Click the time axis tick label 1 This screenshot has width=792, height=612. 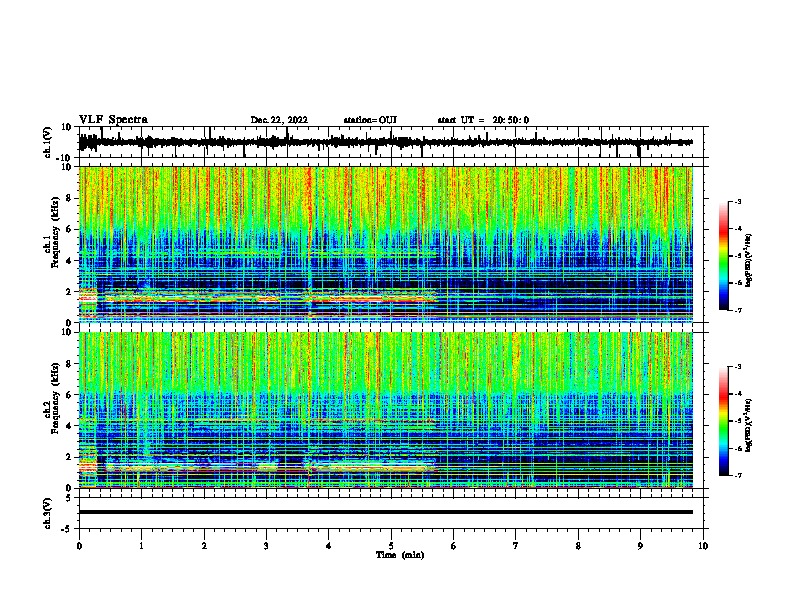(141, 546)
